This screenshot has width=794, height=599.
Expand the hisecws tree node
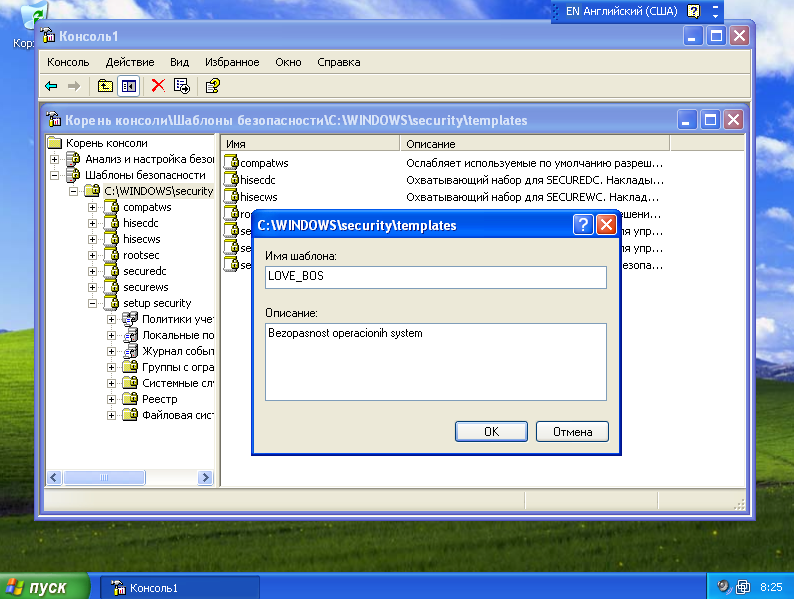point(92,239)
